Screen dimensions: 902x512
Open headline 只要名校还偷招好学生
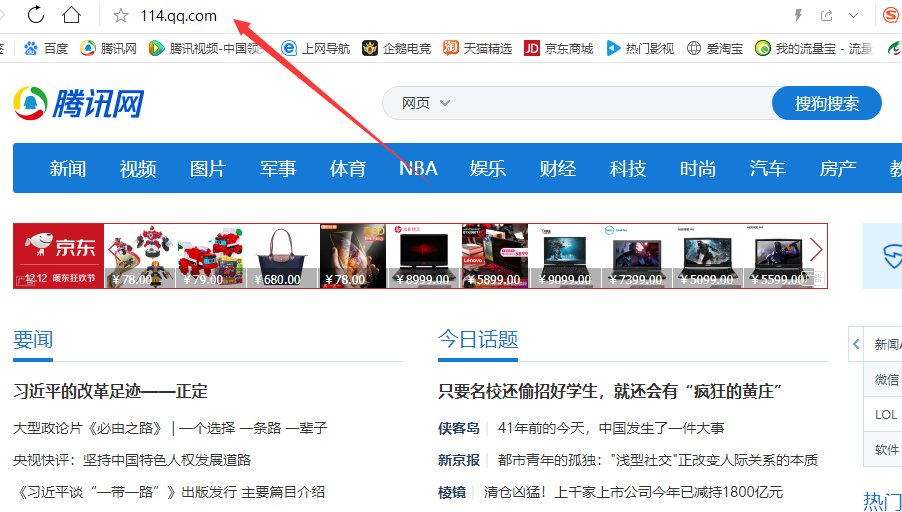[x=610, y=391]
